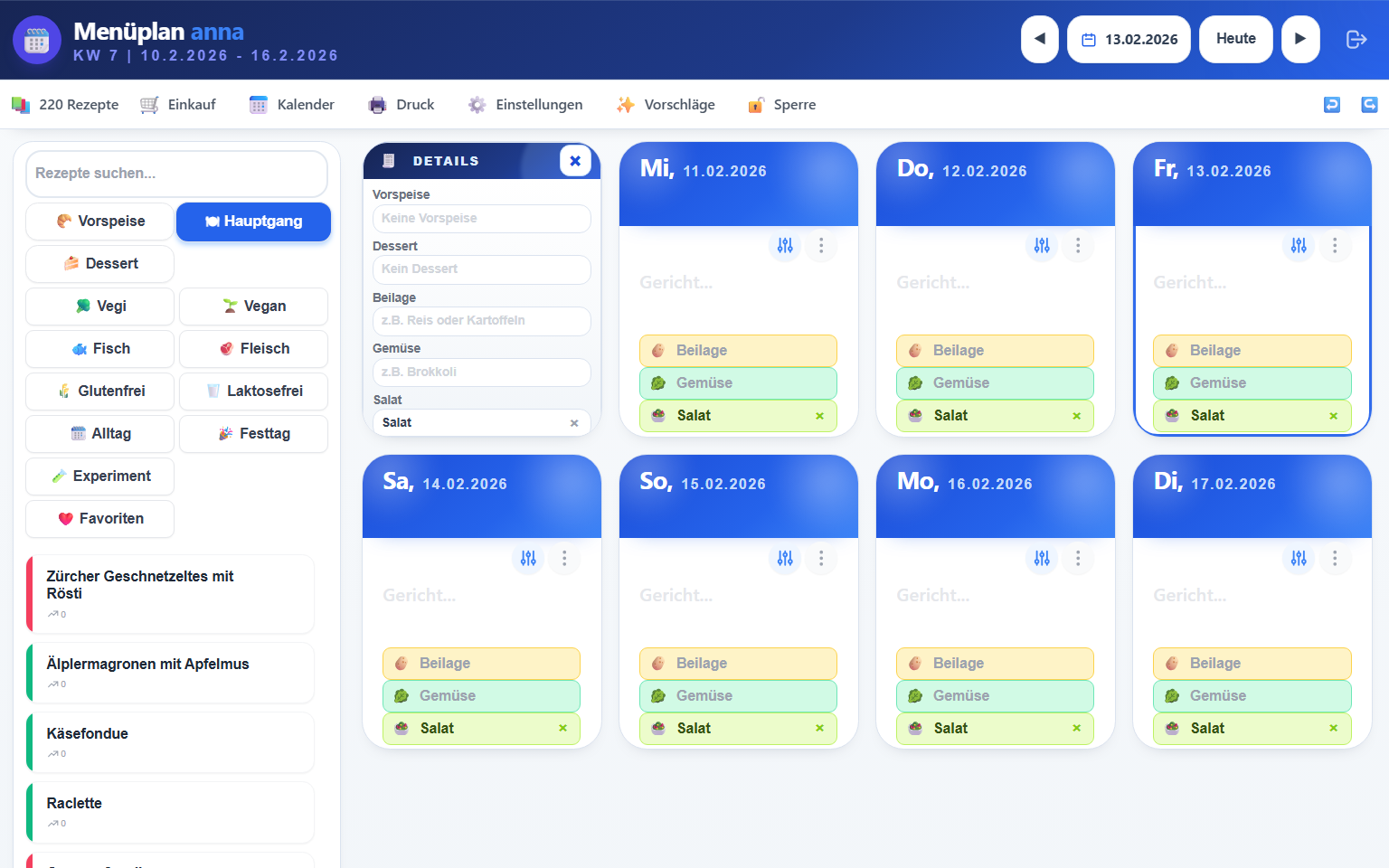
Task: Click the redo icon in toolbar
Action: click(x=1369, y=105)
